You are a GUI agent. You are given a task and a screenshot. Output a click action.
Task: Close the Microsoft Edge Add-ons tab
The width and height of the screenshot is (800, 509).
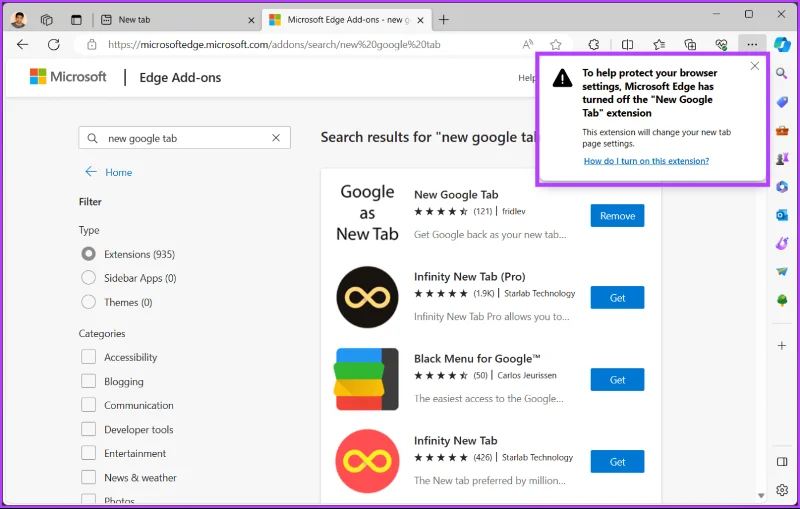[420, 20]
